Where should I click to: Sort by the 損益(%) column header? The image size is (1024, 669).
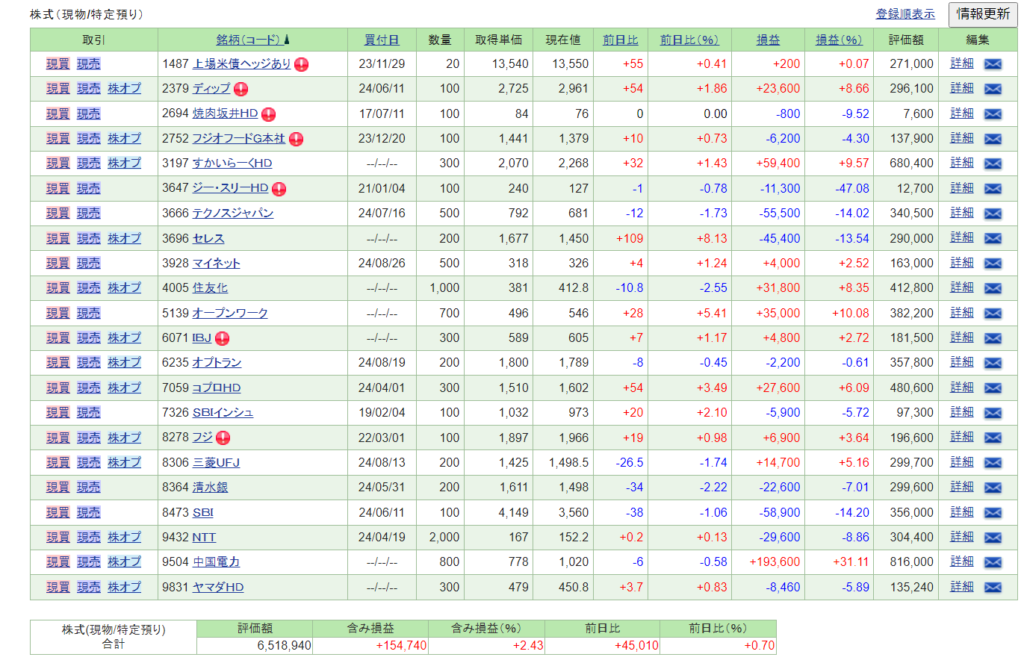(838, 40)
